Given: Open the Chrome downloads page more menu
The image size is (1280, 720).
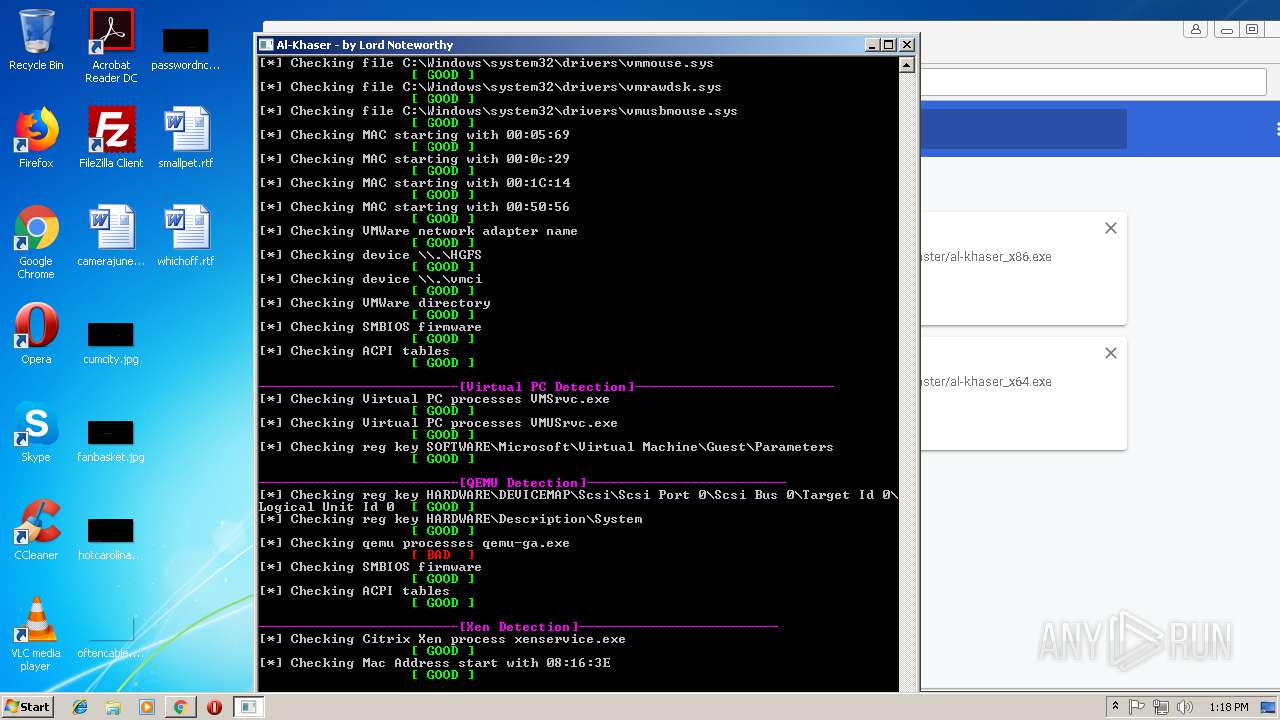Looking at the screenshot, I should [x=1277, y=129].
